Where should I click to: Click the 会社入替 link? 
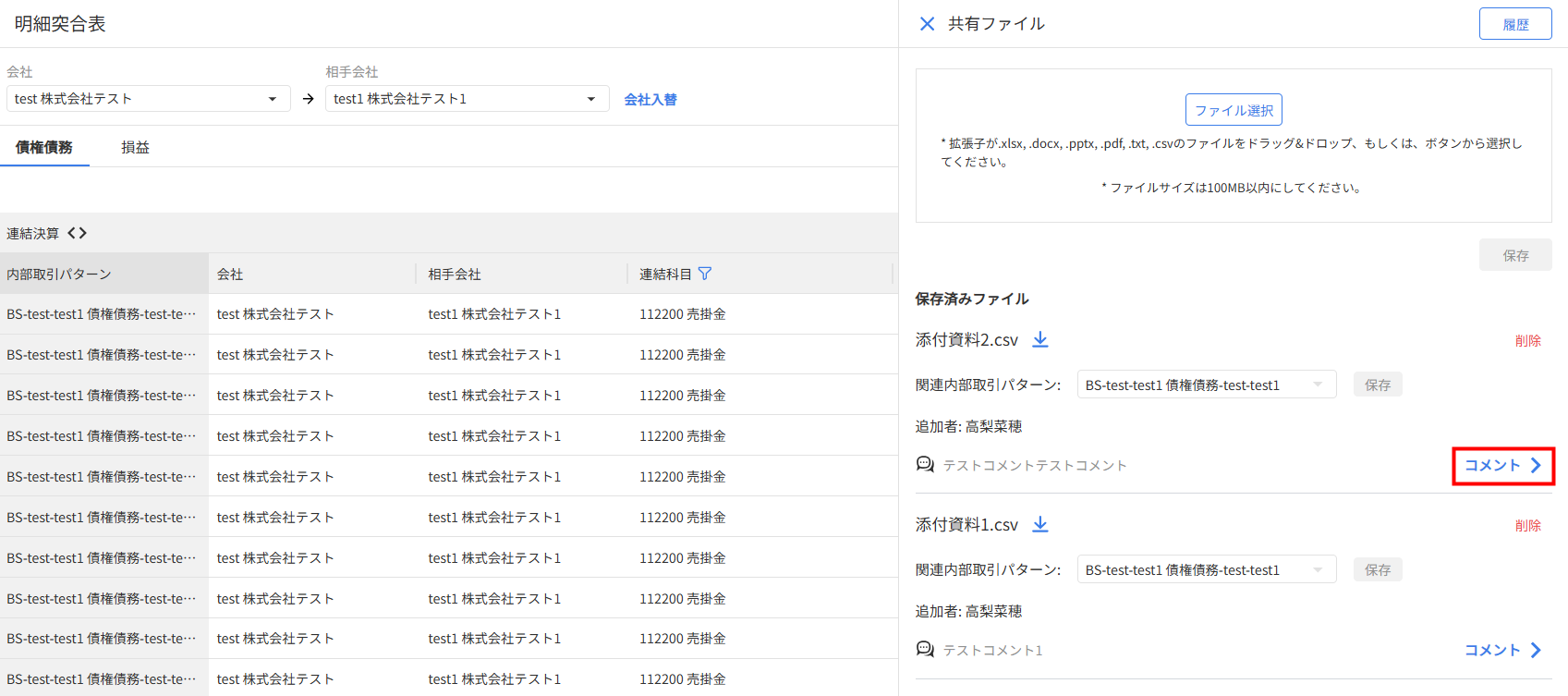pos(650,99)
